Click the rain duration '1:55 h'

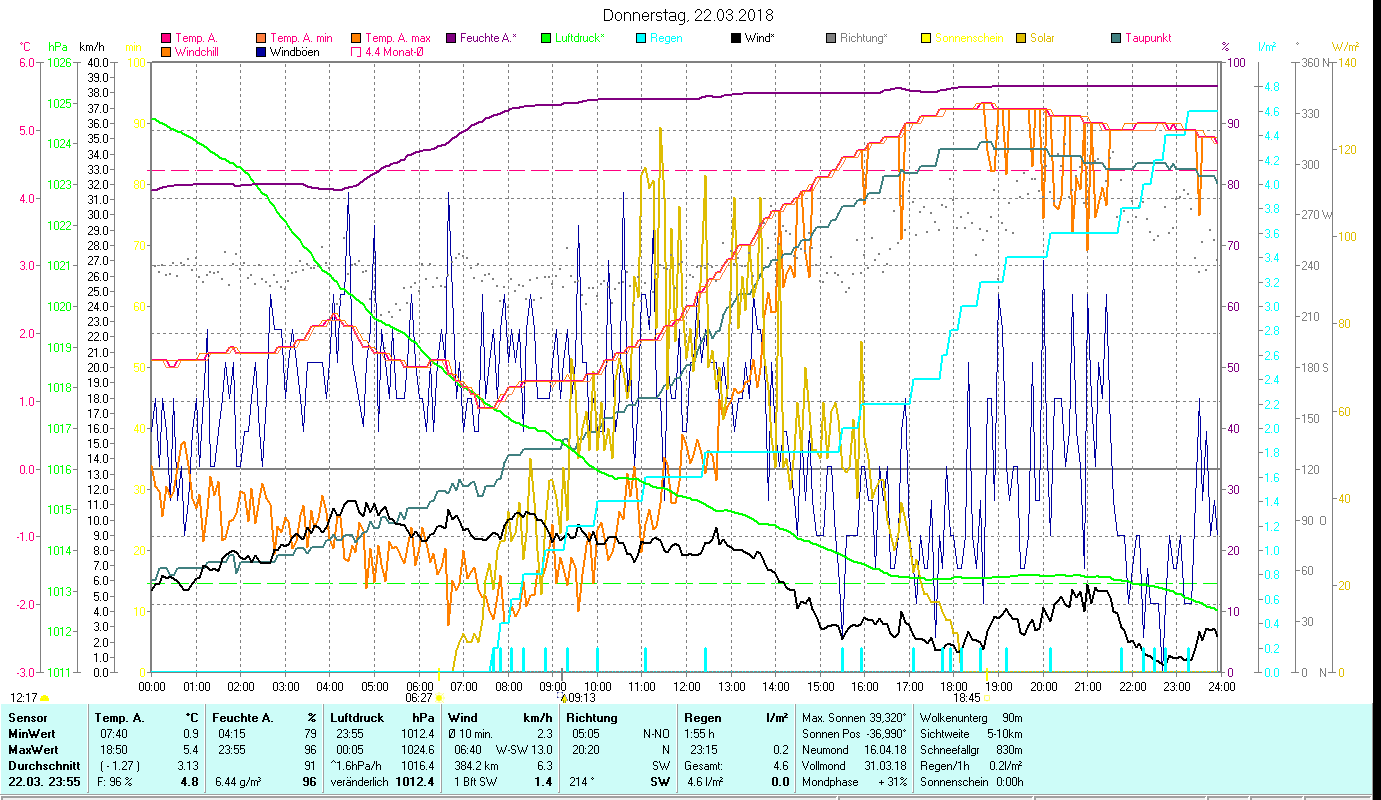click(700, 734)
